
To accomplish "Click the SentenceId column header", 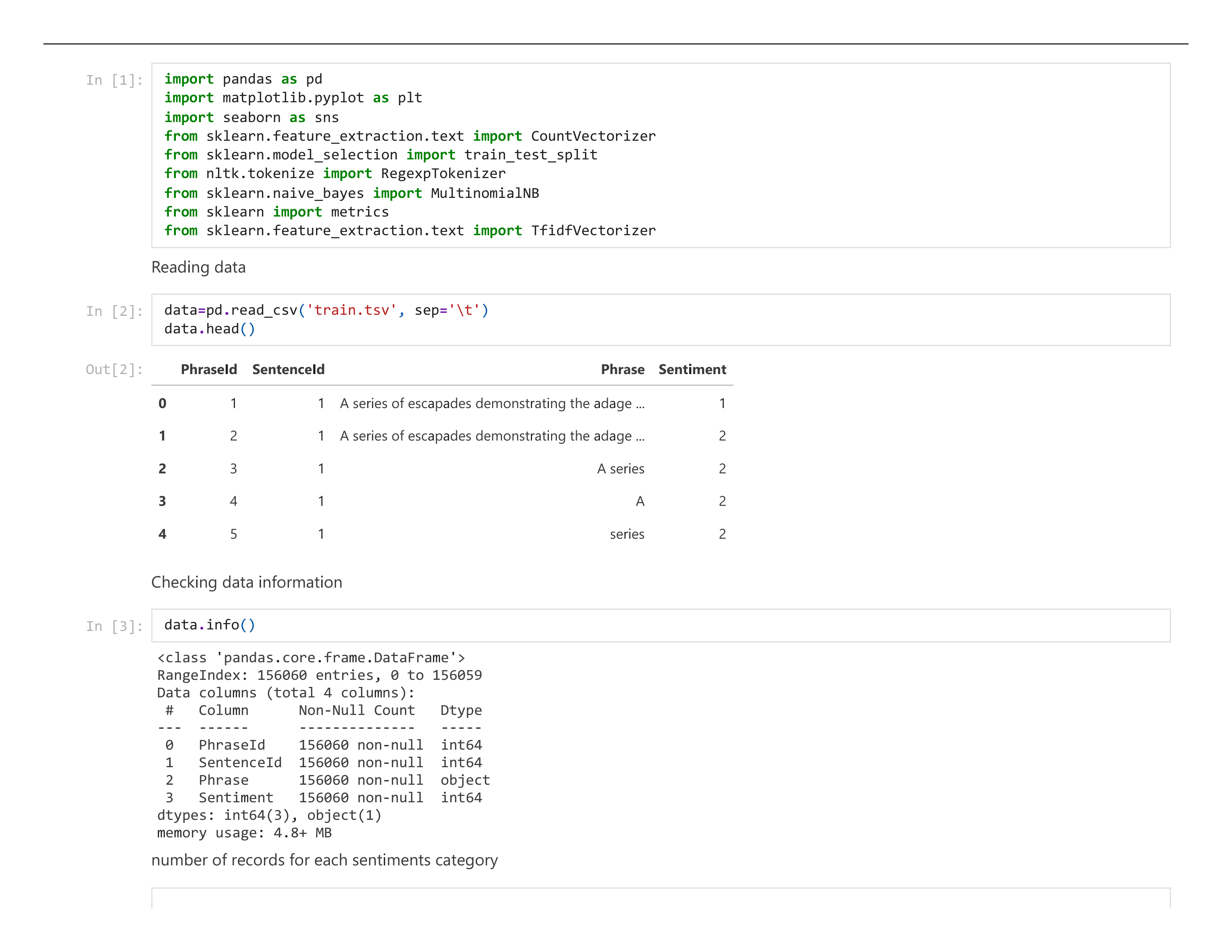I will click(x=288, y=369).
